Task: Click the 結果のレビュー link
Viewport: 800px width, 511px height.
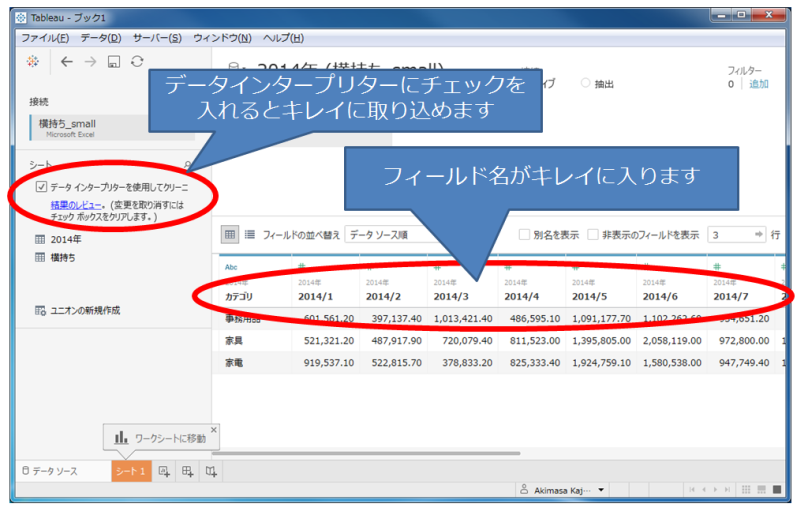Action: (x=76, y=205)
